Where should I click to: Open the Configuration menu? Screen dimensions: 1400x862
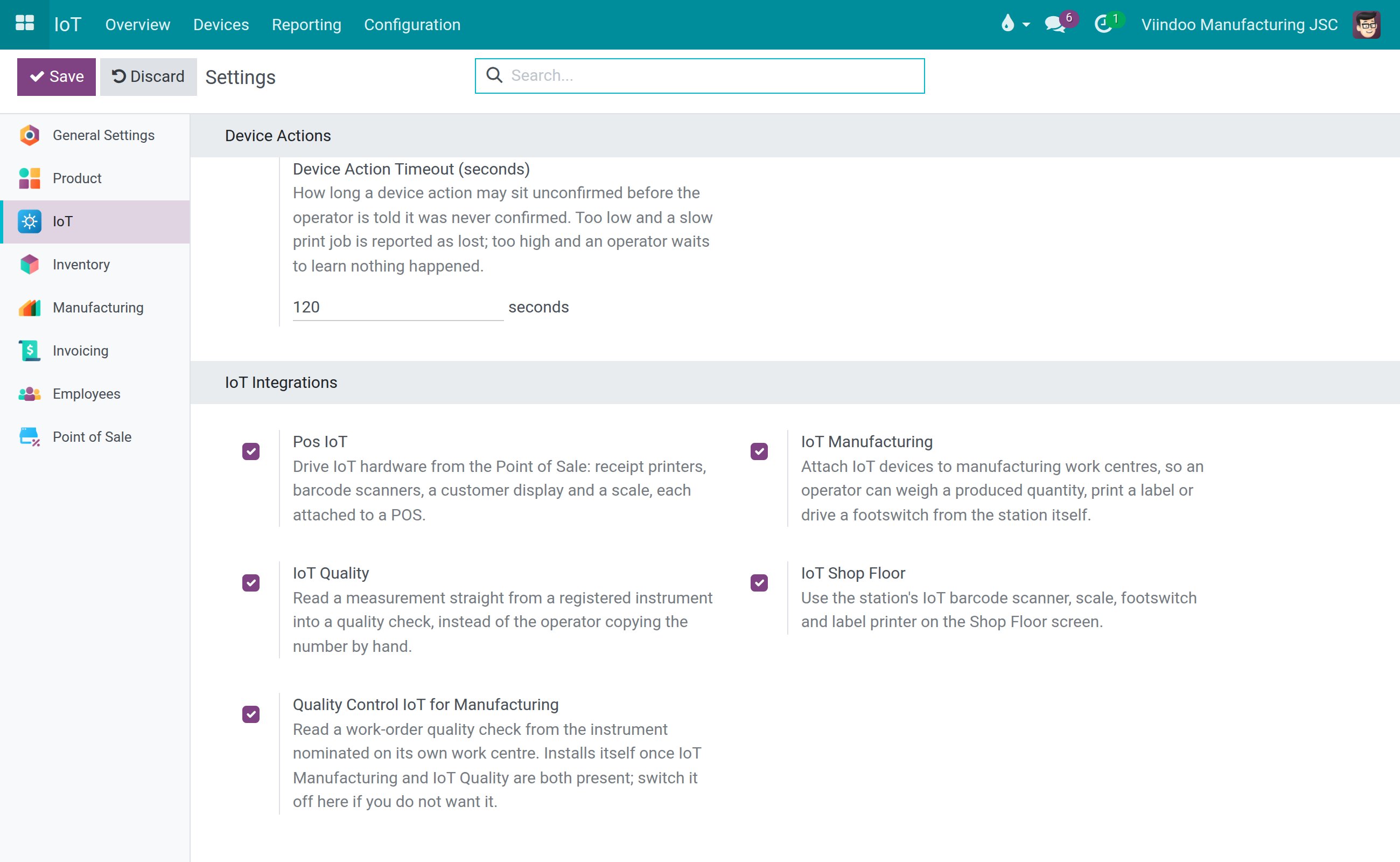[412, 25]
